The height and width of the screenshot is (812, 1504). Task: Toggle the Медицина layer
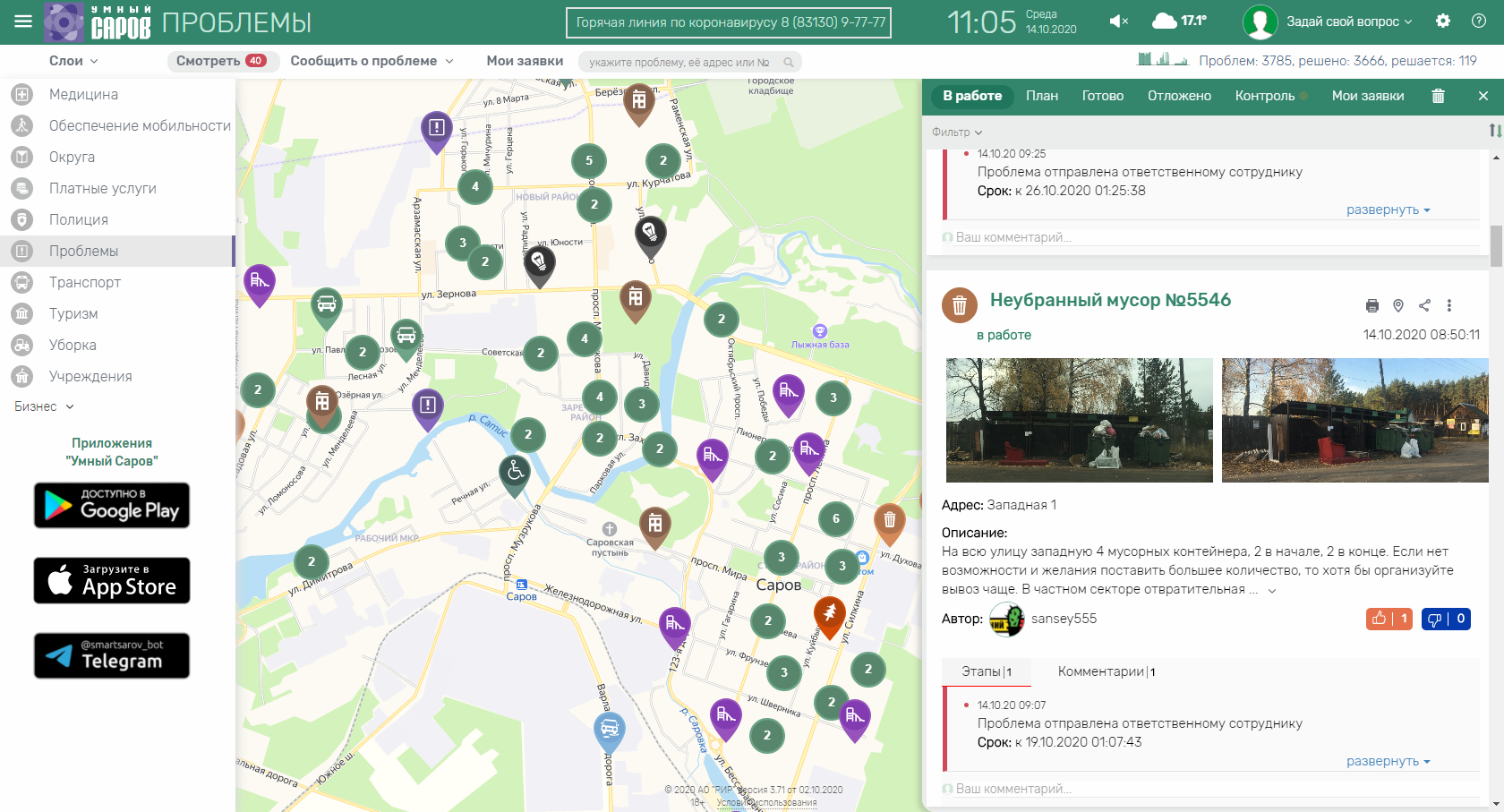click(83, 94)
